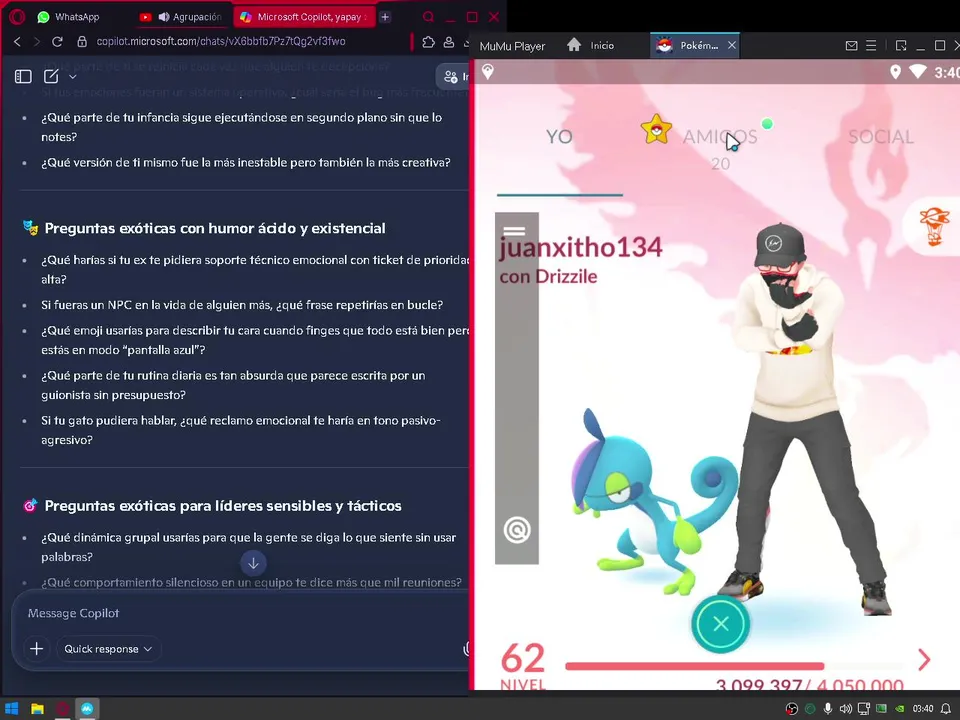
Task: Click the question about 'Si fueras un NPC'
Action: pyautogui.click(x=242, y=305)
